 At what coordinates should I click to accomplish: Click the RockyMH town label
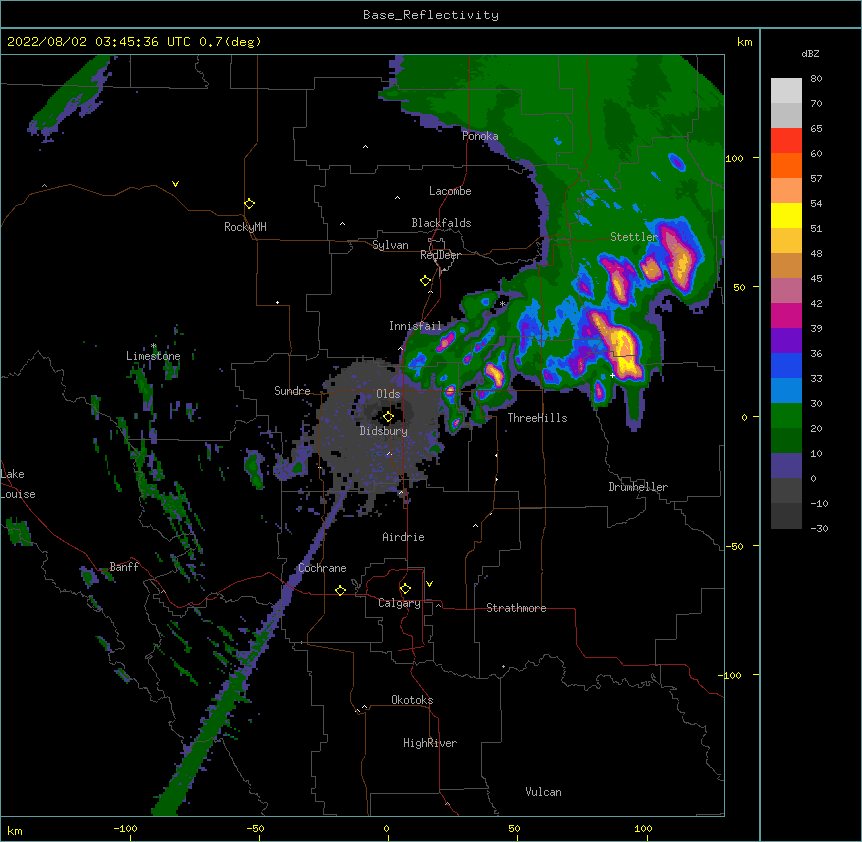tap(245, 227)
